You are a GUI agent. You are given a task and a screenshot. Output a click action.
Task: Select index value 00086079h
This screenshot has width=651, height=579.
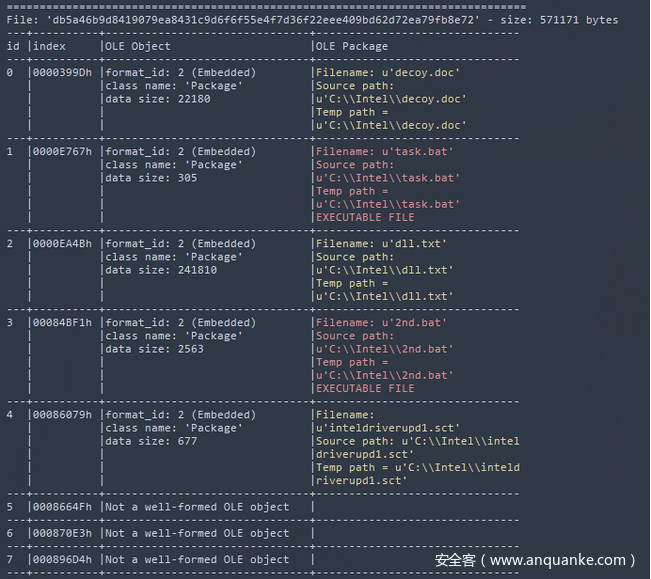[x=62, y=415]
